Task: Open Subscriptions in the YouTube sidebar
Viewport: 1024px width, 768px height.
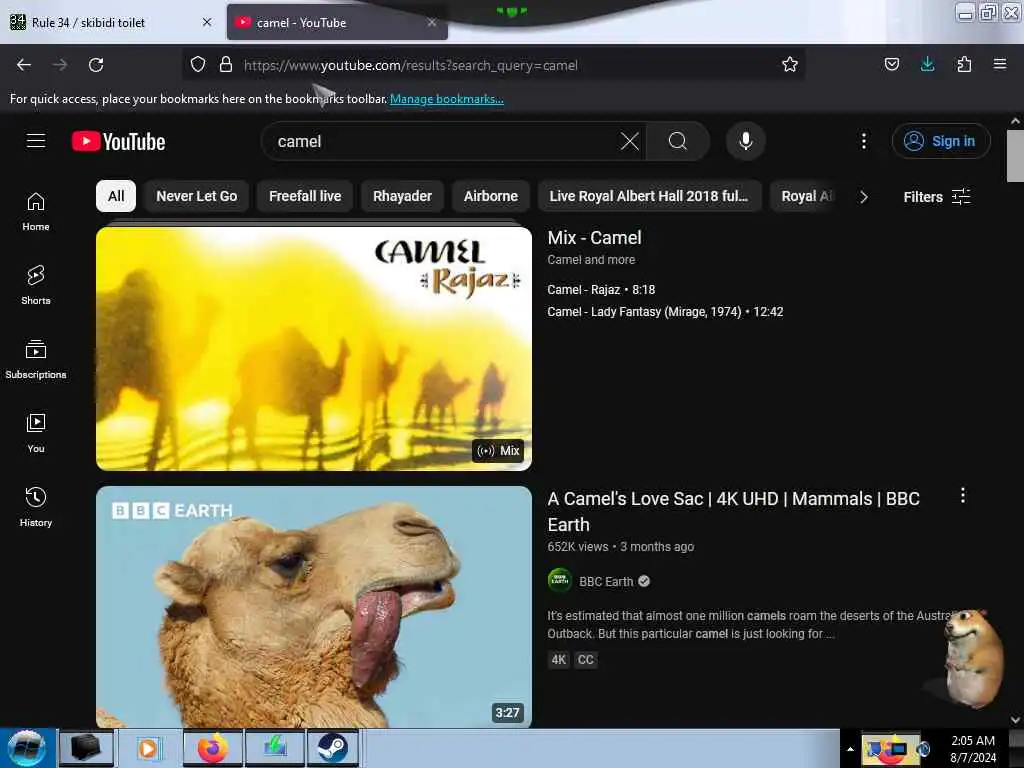Action: pos(36,359)
